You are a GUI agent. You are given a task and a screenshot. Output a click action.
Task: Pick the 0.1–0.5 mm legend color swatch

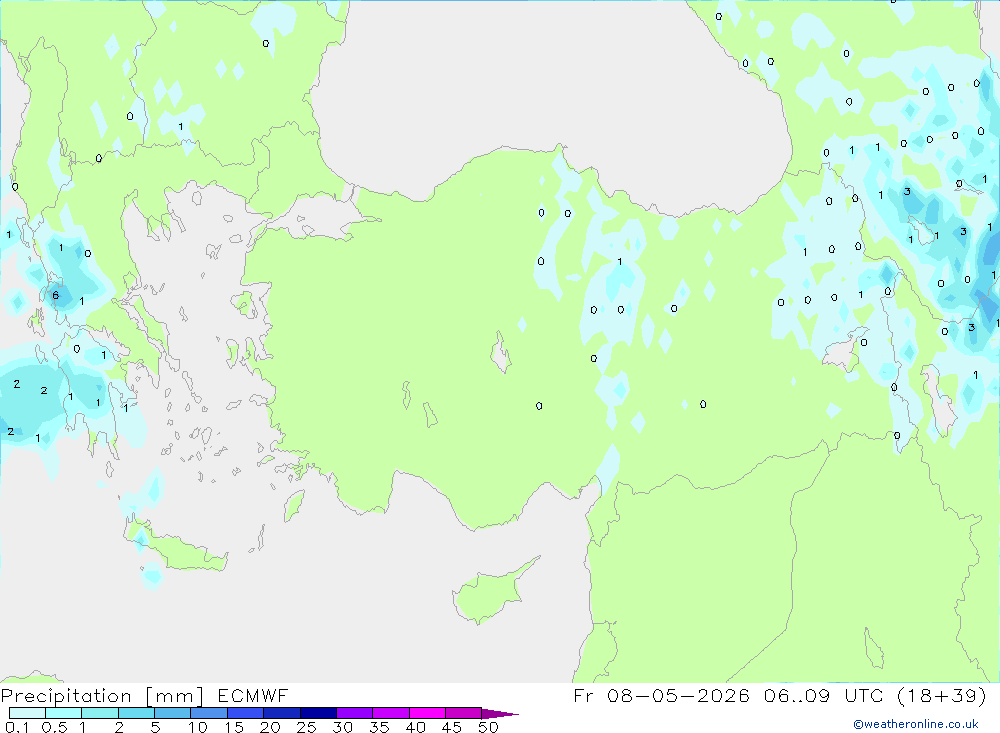pos(27,713)
